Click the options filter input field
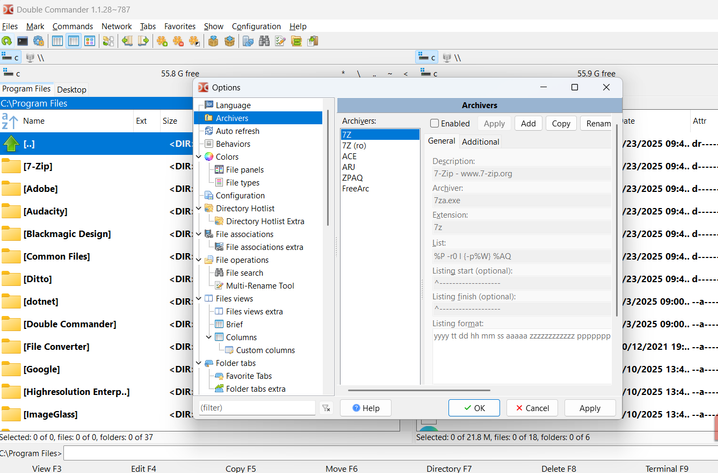The height and width of the screenshot is (473, 718). [x=255, y=408]
